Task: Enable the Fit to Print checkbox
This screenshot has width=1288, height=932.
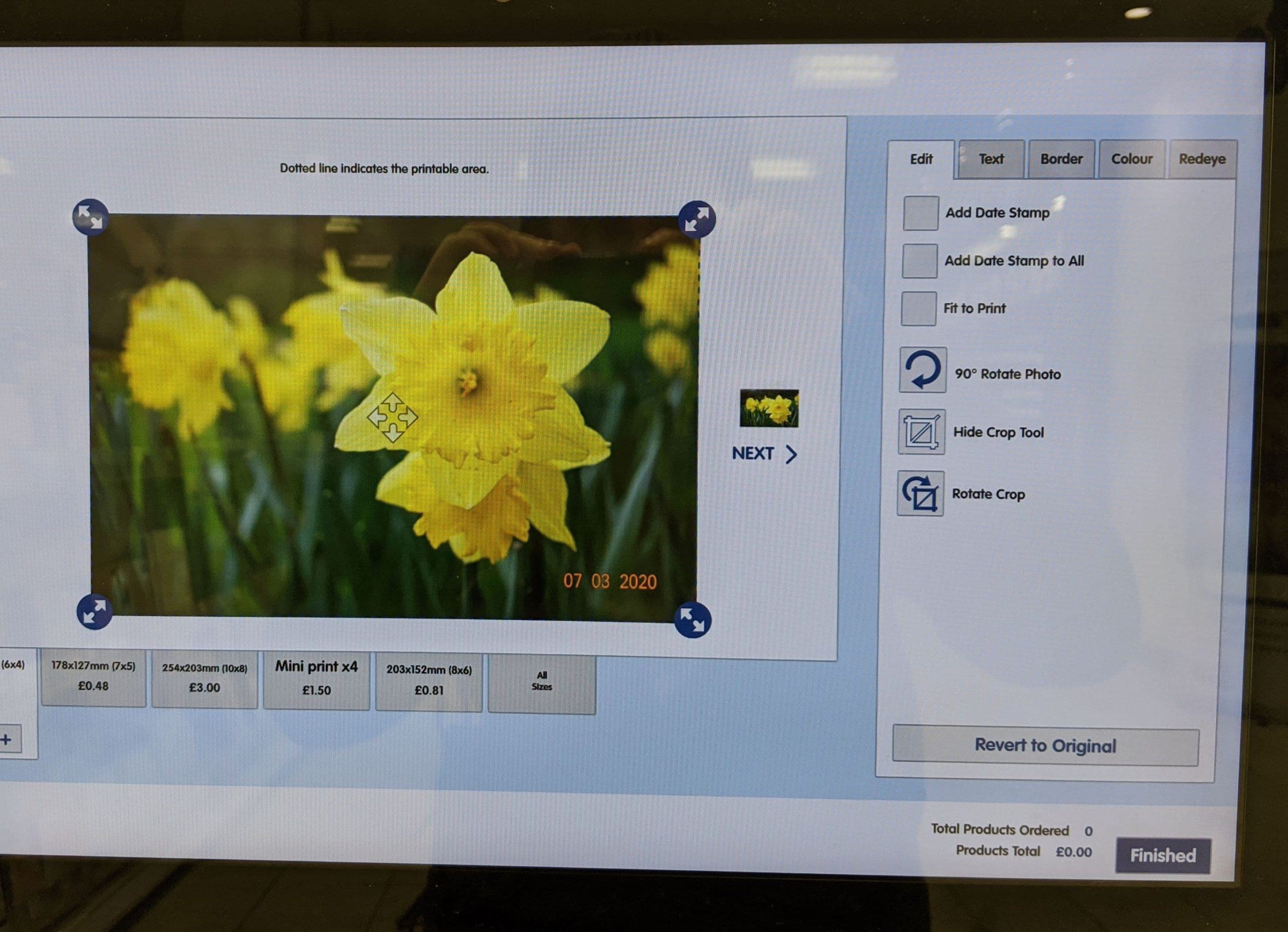Action: [x=917, y=307]
